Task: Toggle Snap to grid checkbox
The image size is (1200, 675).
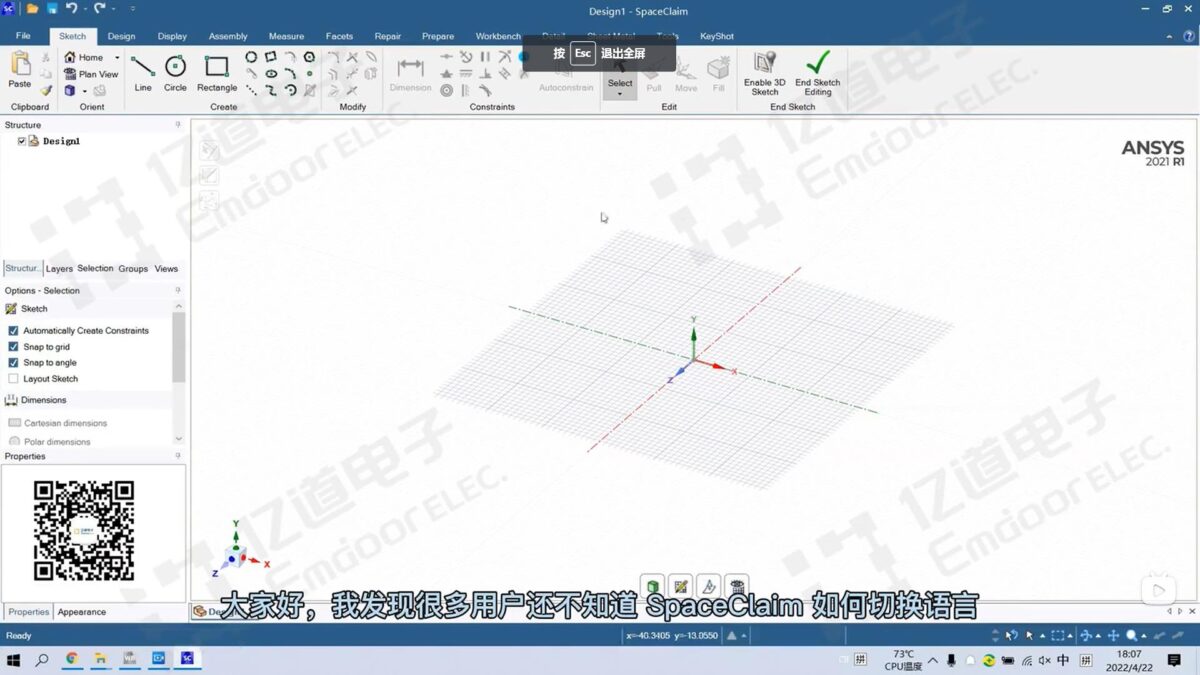Action: (13, 347)
